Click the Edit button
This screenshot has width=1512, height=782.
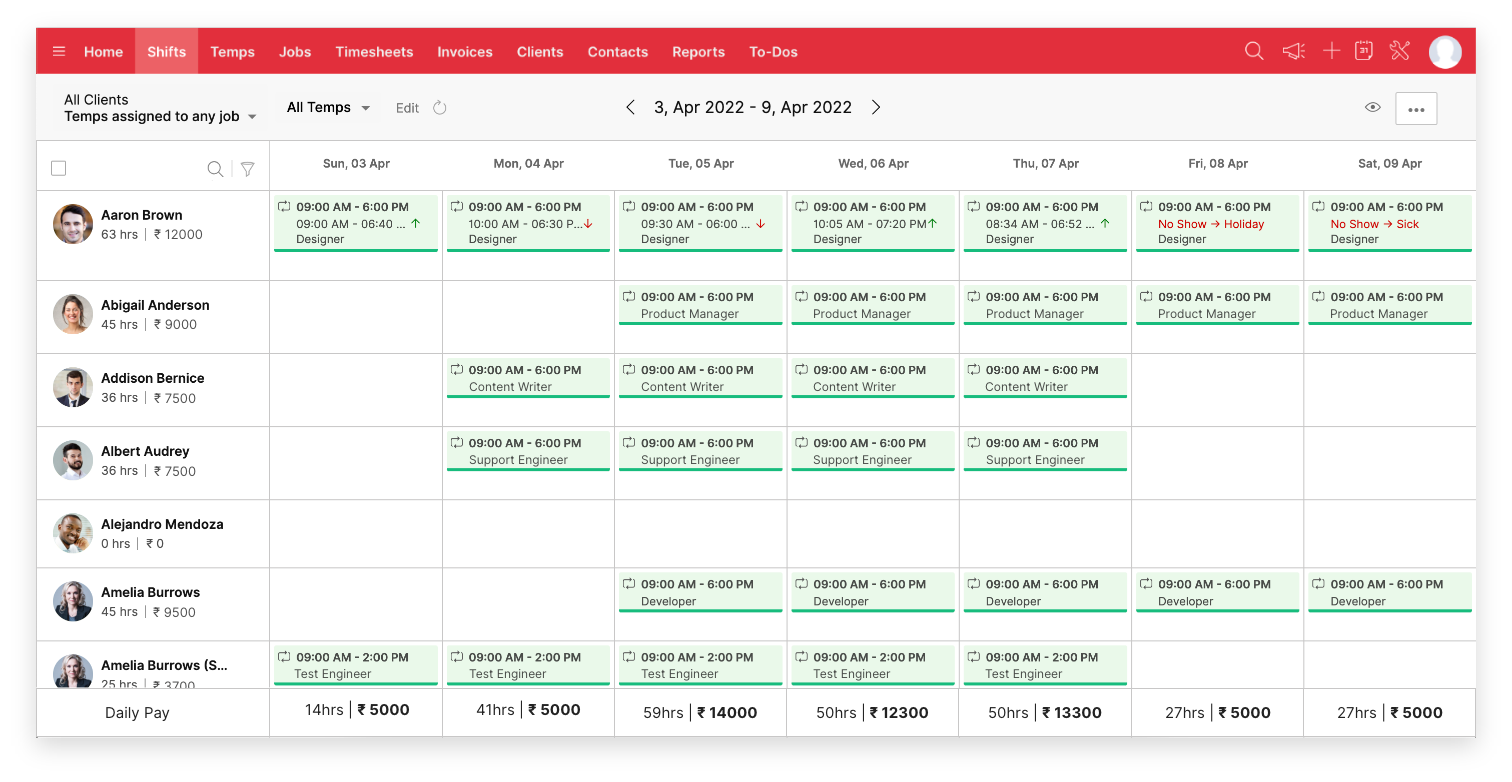406,107
